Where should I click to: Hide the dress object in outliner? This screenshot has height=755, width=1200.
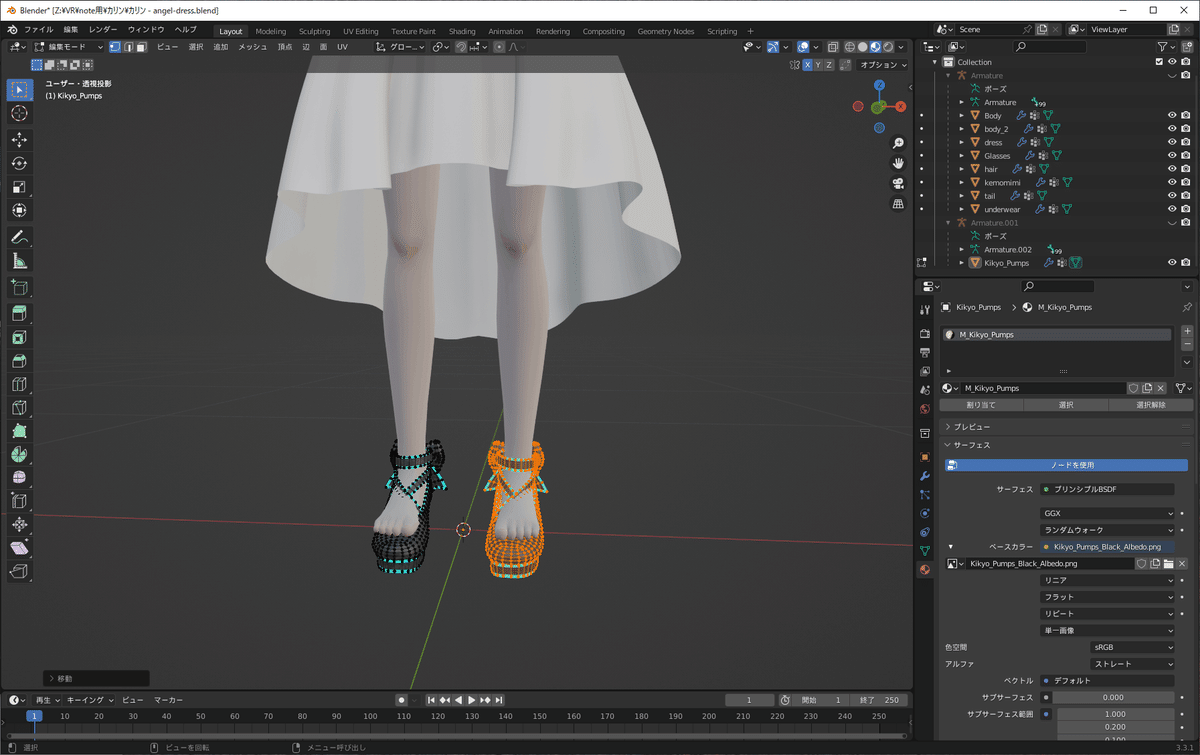tap(1172, 142)
